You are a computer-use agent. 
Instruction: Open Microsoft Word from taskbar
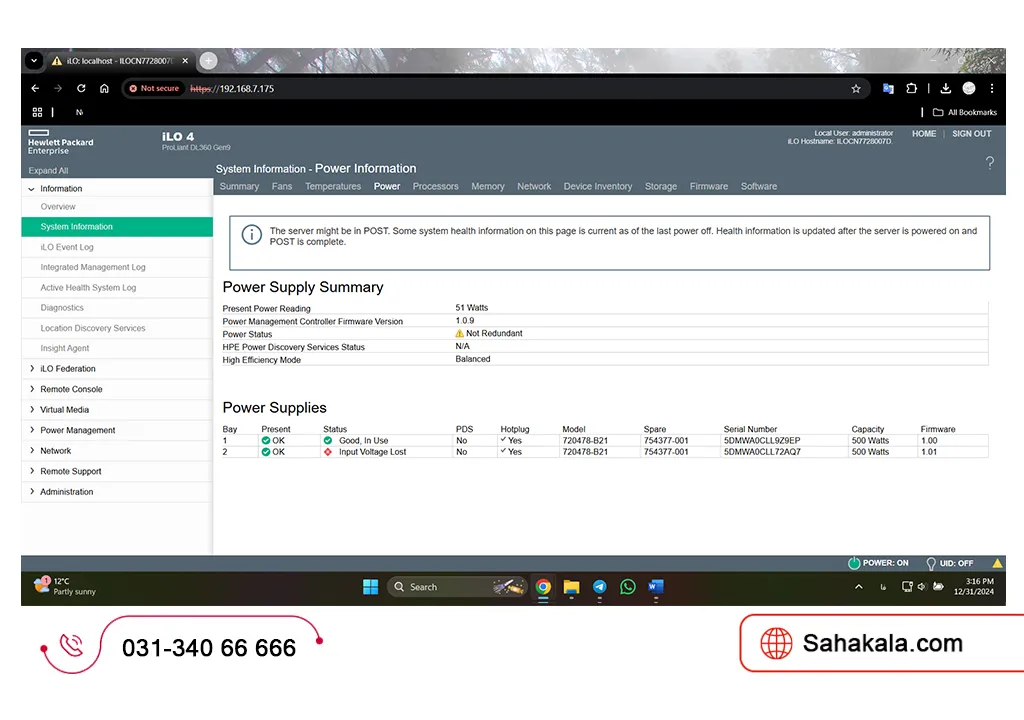click(x=656, y=587)
